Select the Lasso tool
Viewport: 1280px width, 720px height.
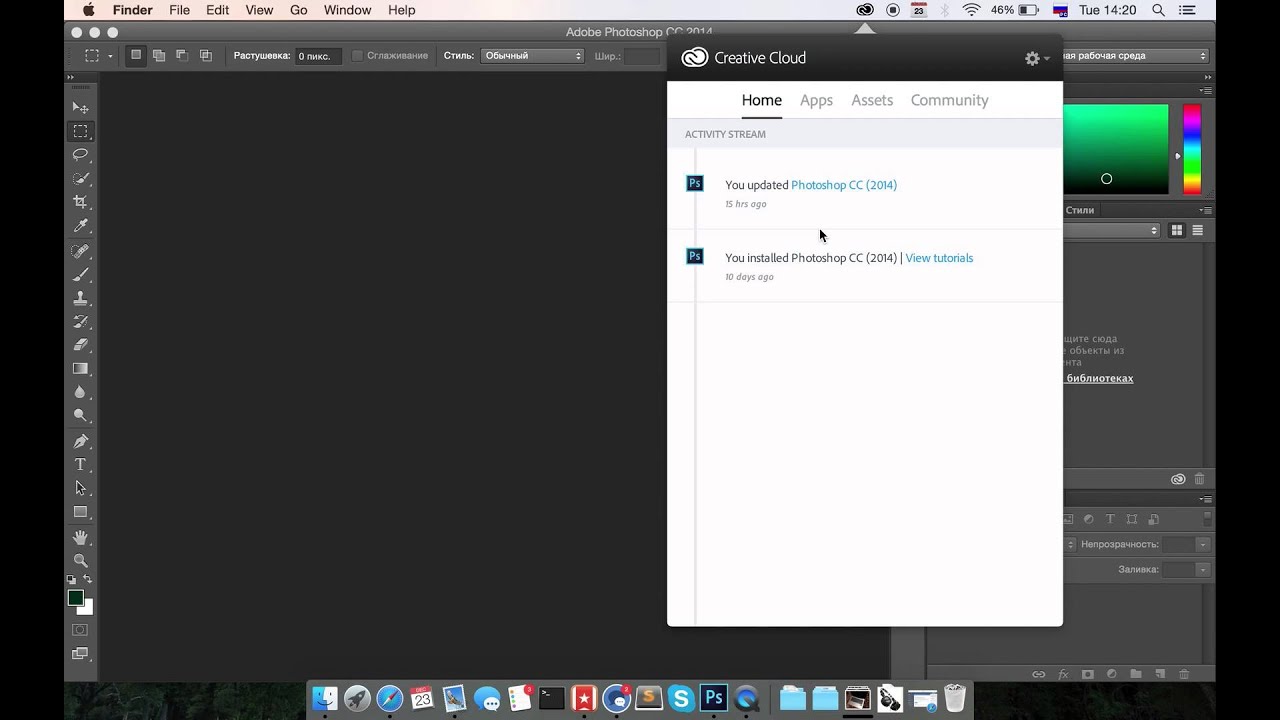(81, 155)
